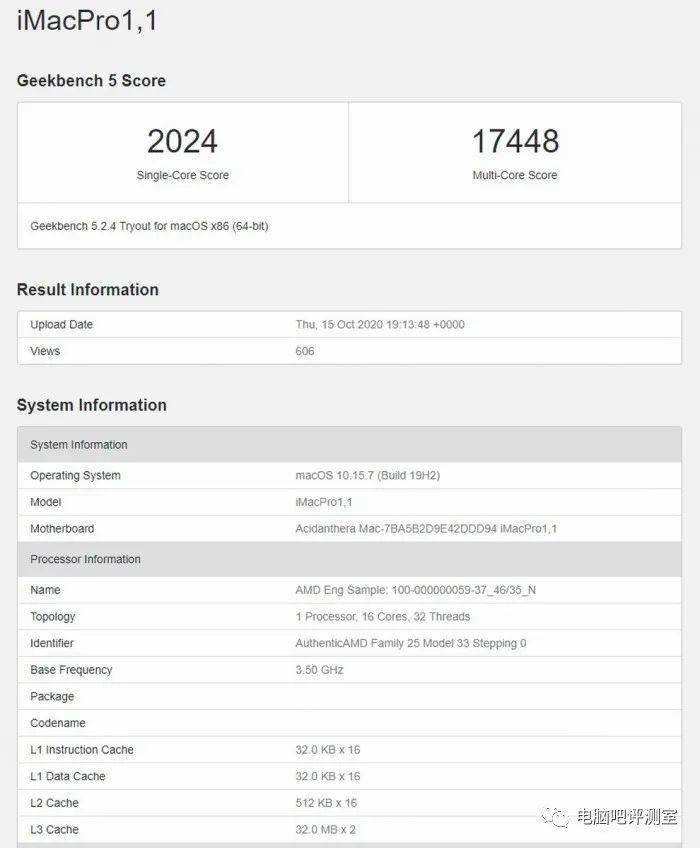Click the Single-Core Score label

click(182, 175)
